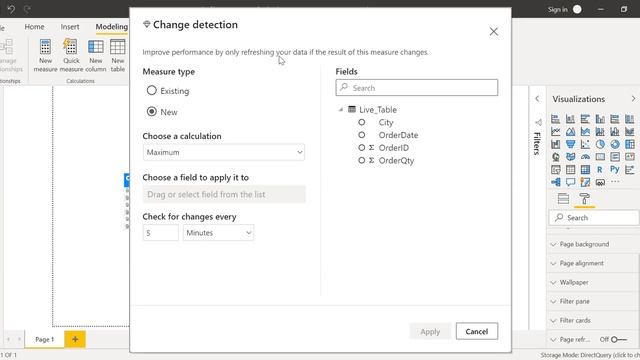Click Storage Mode DirectQuery status text
The height and width of the screenshot is (360, 640).
coord(590,355)
